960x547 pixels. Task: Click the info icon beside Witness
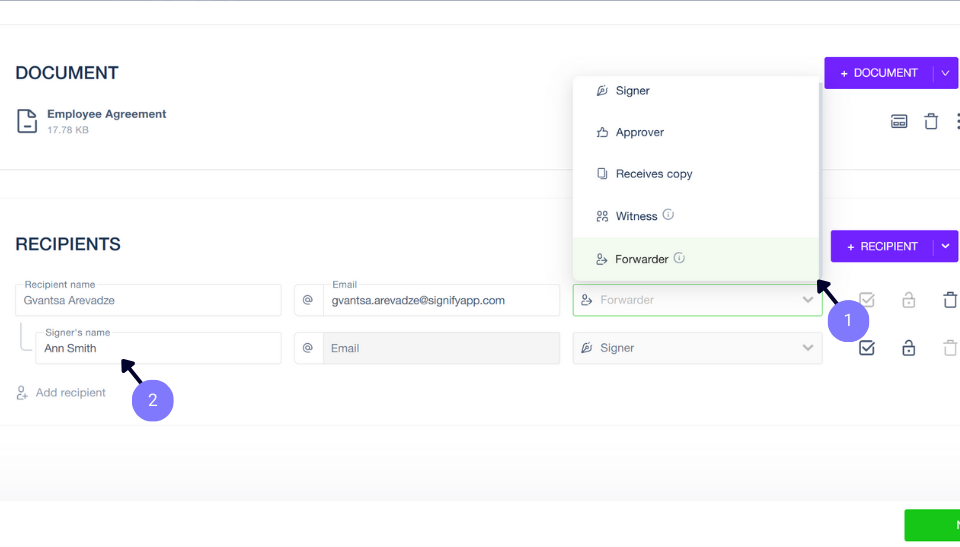pyautogui.click(x=668, y=215)
